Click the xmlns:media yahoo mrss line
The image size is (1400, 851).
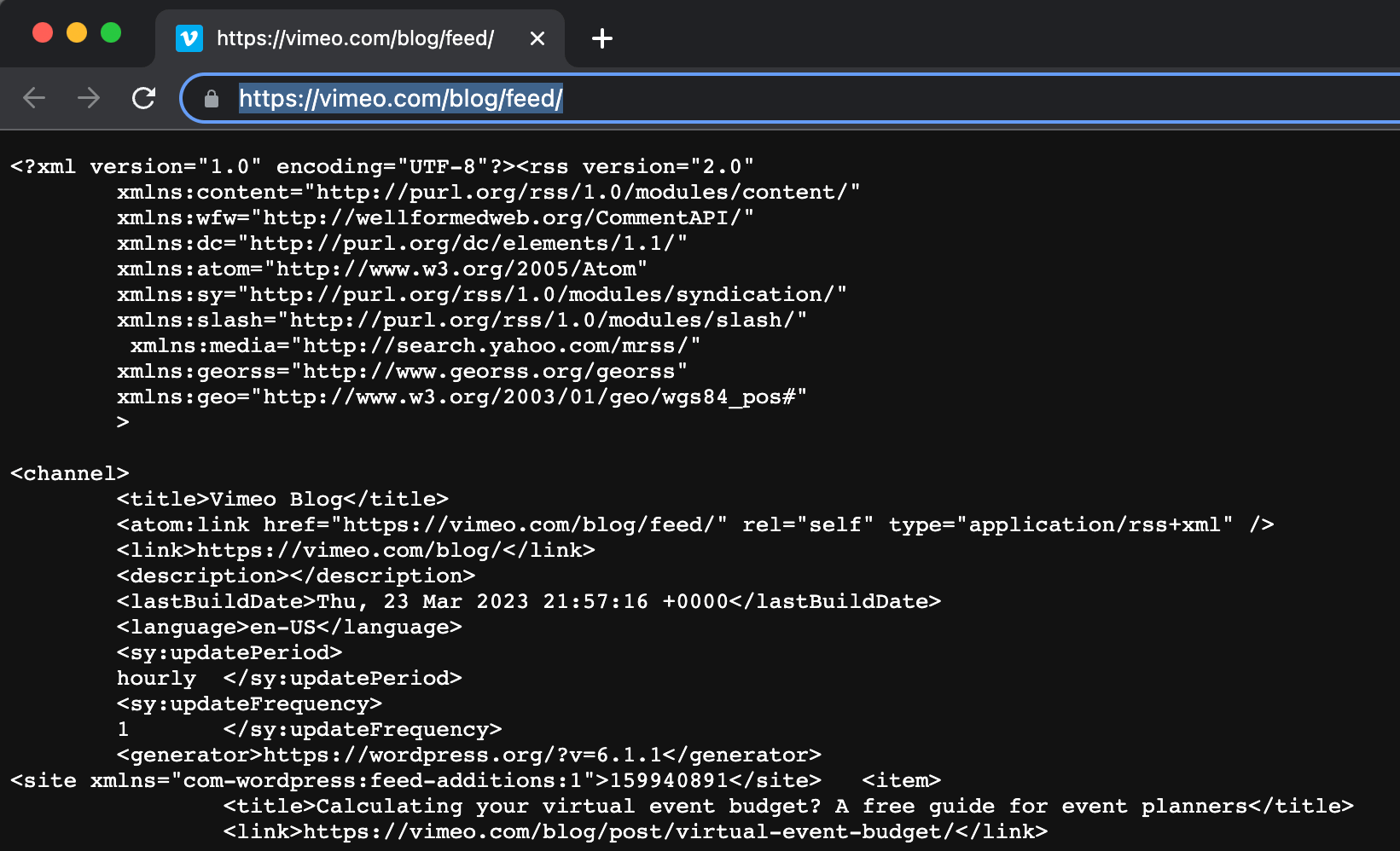(x=415, y=345)
